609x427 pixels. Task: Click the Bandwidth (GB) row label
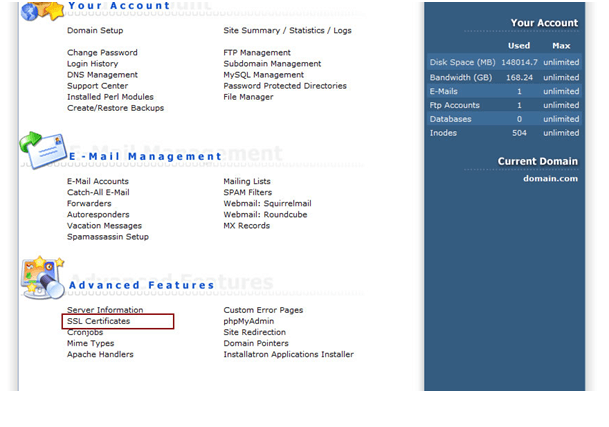[461, 77]
